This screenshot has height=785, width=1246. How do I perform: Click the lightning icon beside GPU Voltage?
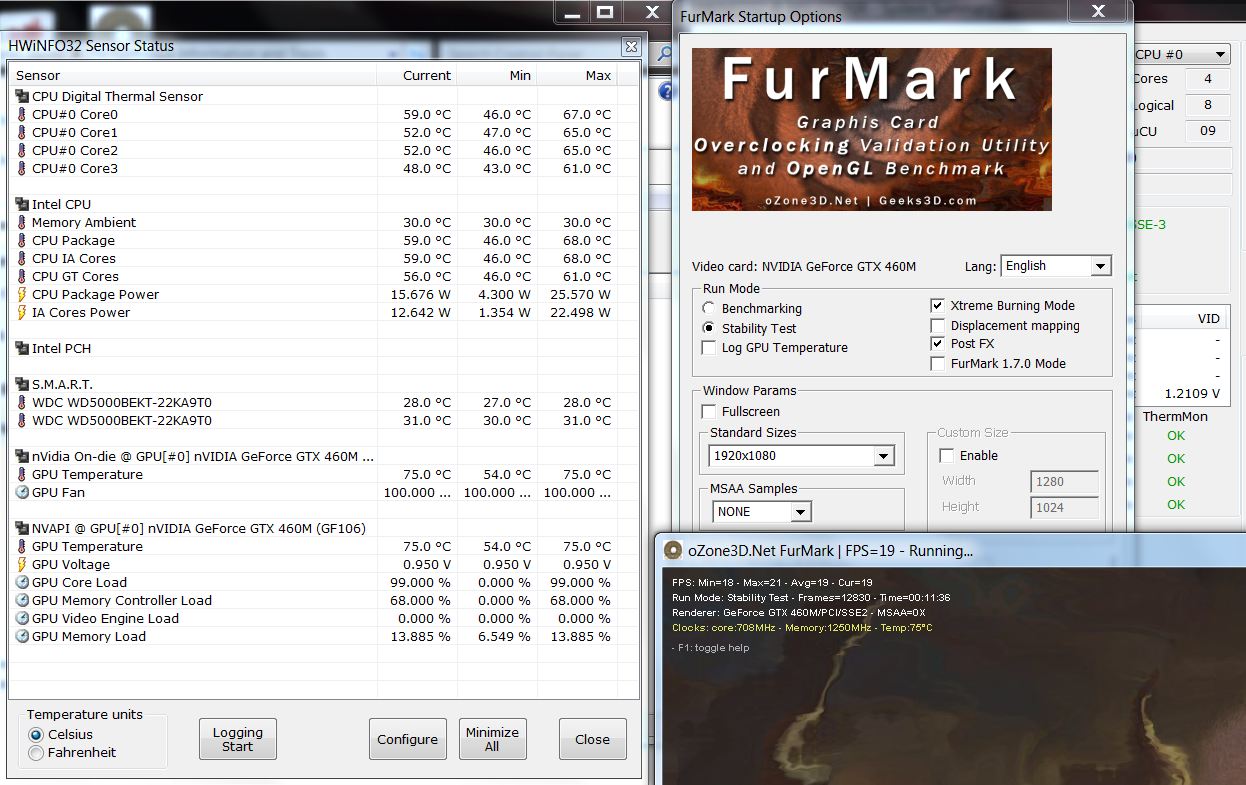tap(22, 564)
